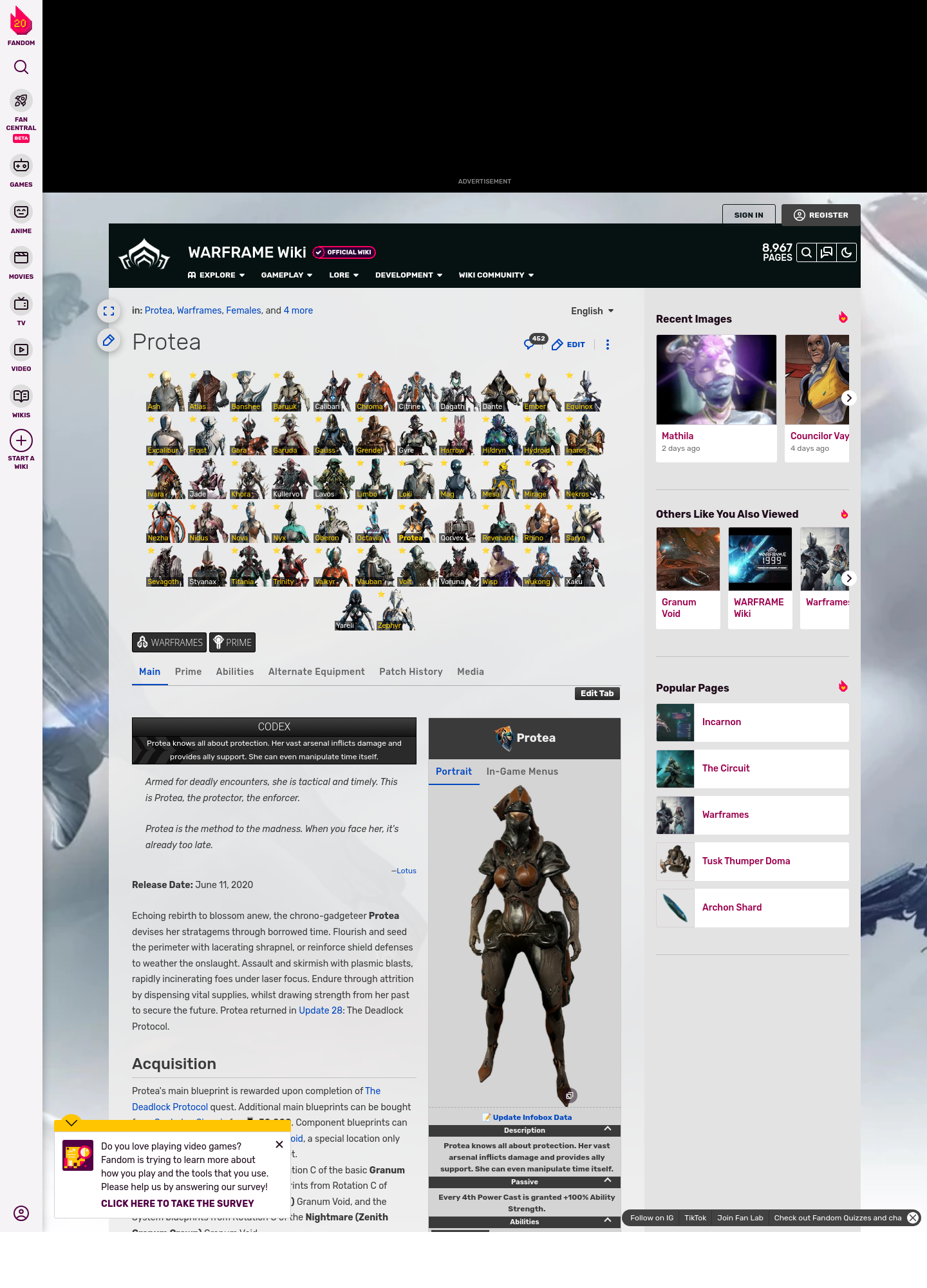Click Start a Wiki plus icon

point(21,440)
